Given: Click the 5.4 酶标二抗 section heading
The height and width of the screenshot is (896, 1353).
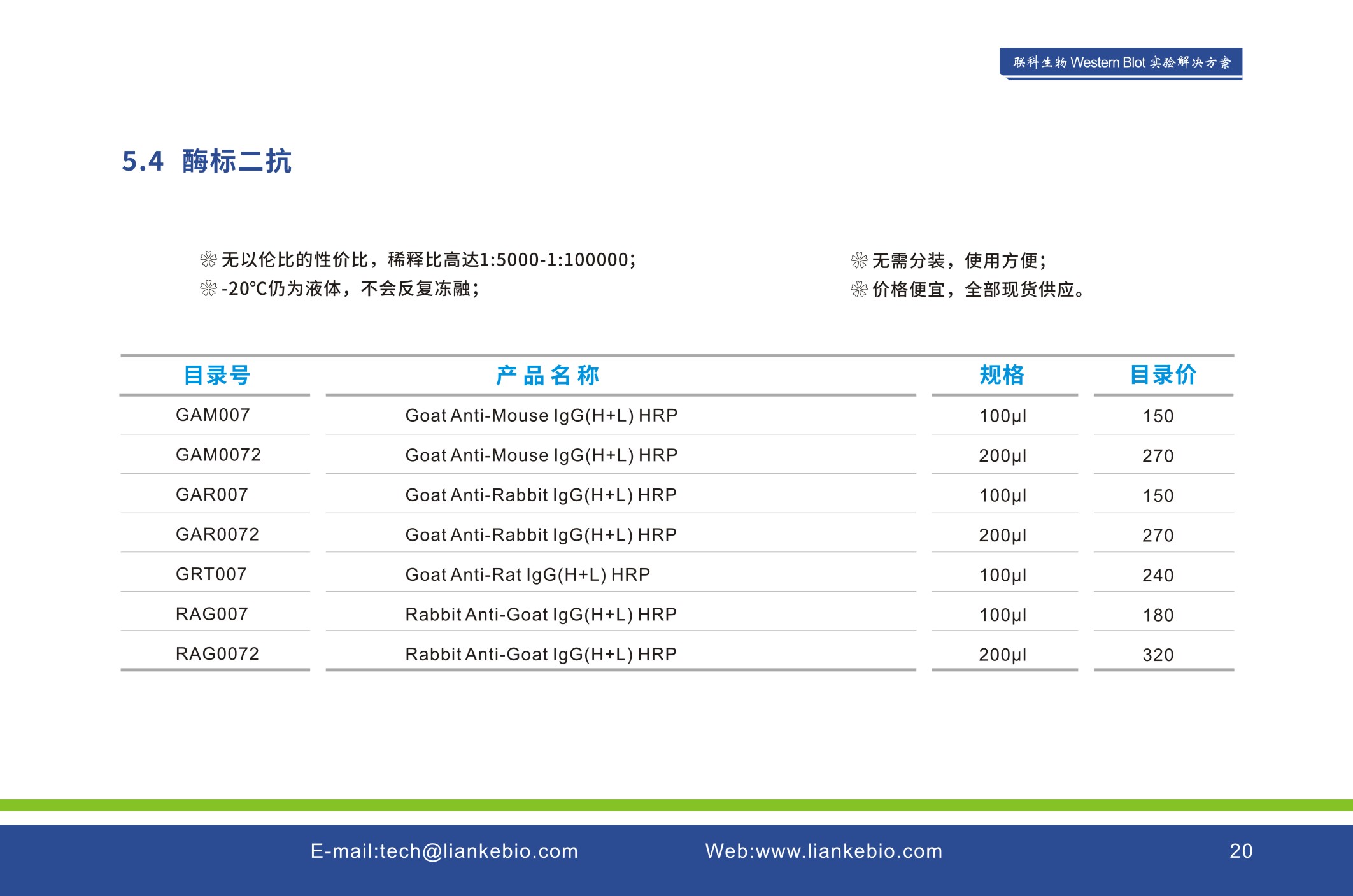Looking at the screenshot, I should pyautogui.click(x=206, y=161).
